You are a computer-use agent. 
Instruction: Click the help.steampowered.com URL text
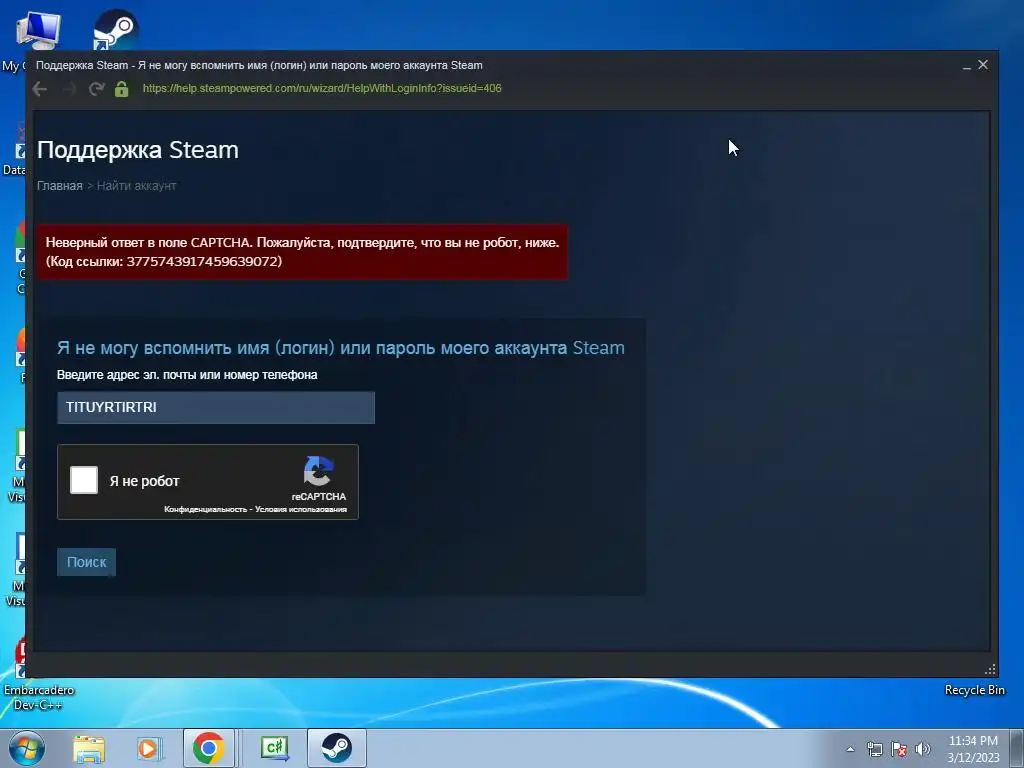pyautogui.click(x=322, y=88)
